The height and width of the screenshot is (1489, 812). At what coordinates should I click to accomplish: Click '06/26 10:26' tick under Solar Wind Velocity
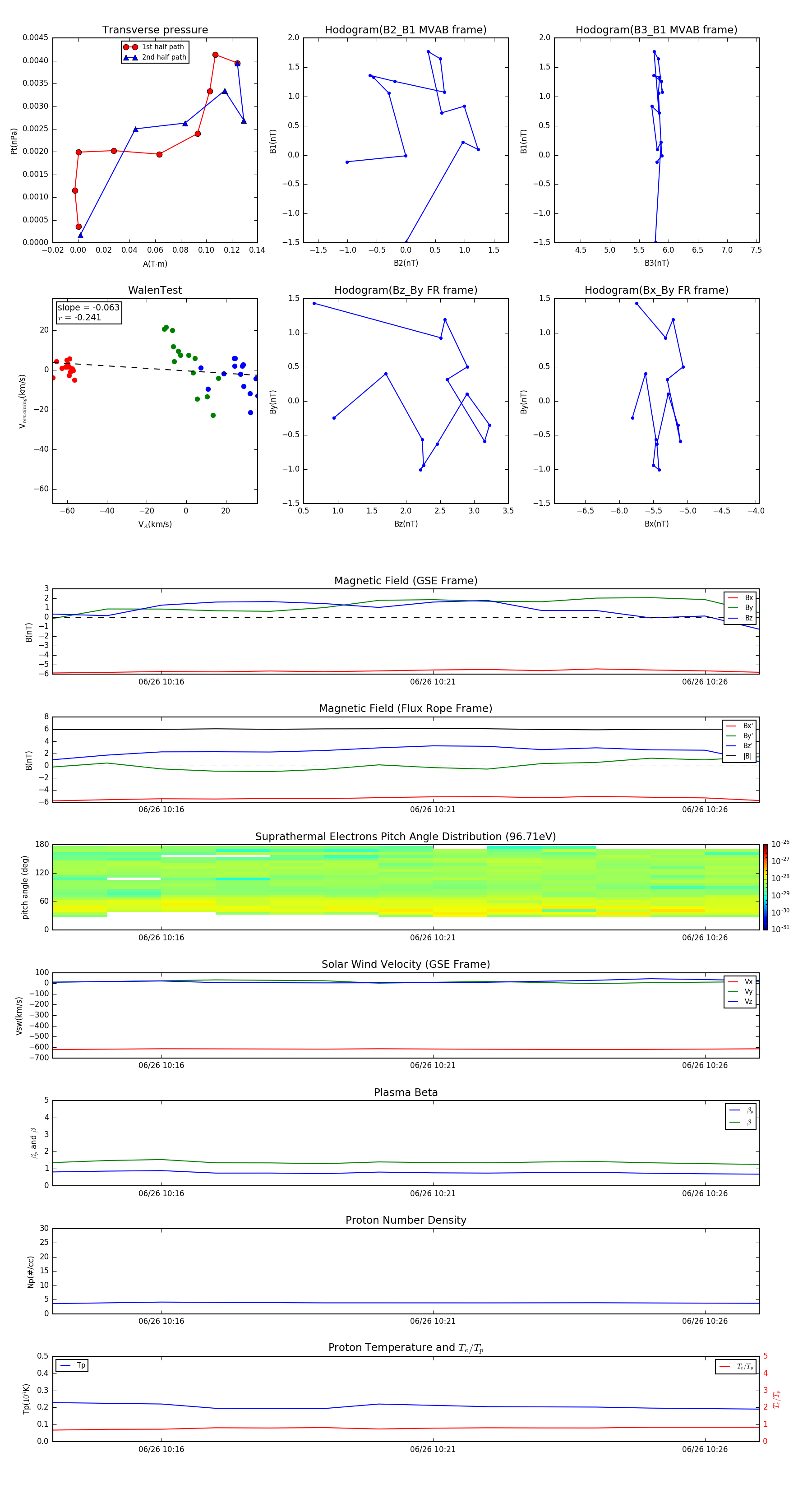[705, 1065]
